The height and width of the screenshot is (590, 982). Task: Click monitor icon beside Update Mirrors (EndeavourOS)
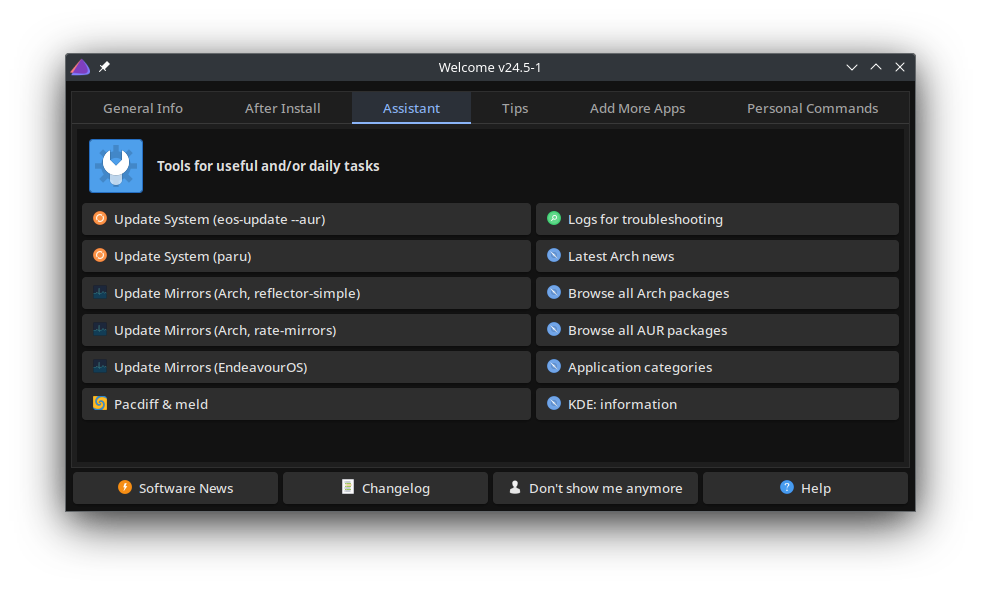(x=100, y=366)
